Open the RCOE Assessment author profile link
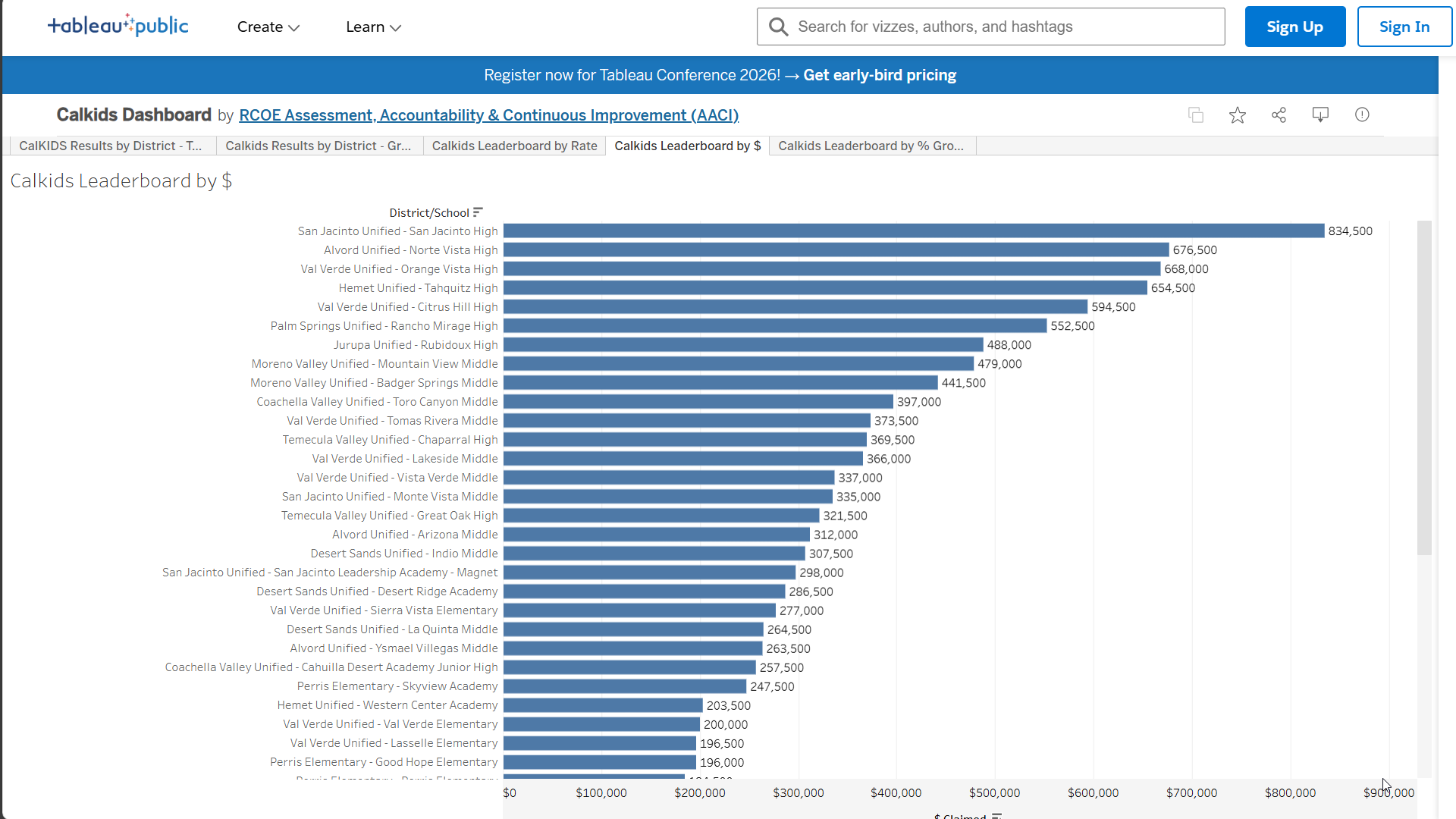Viewport: 1456px width, 819px height. pyautogui.click(x=488, y=115)
